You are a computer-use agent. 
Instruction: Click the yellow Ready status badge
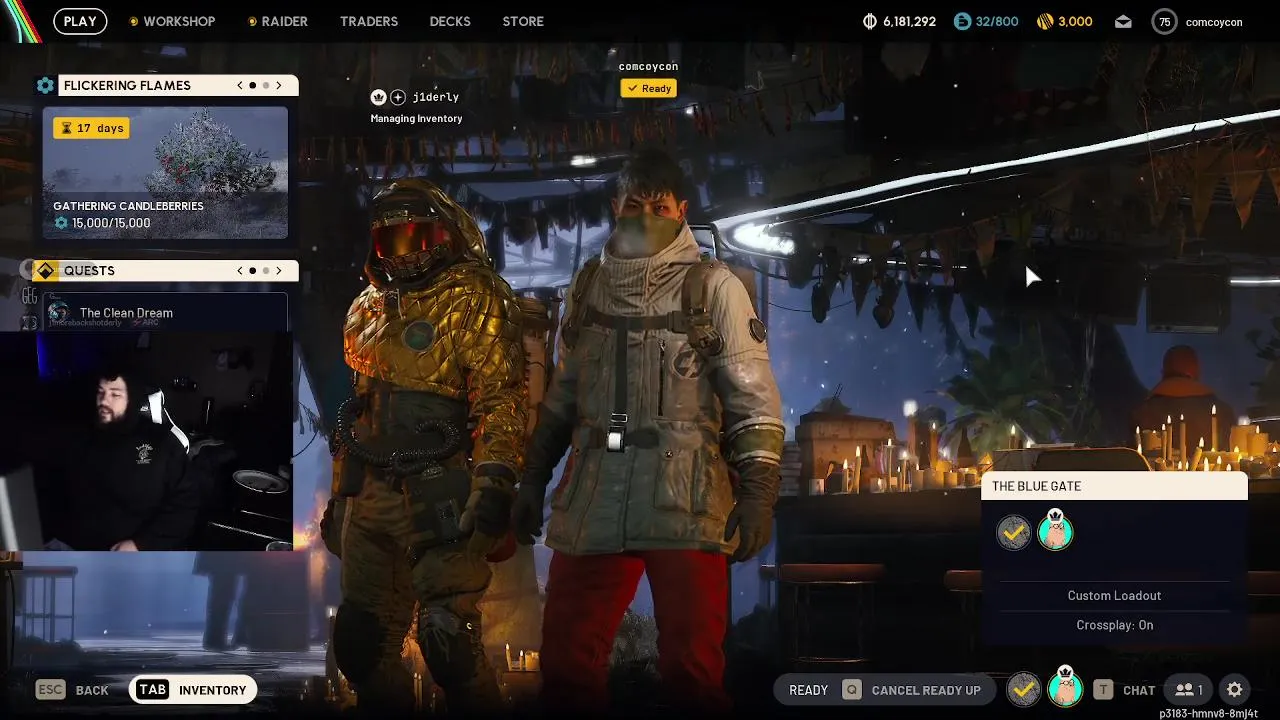click(648, 88)
